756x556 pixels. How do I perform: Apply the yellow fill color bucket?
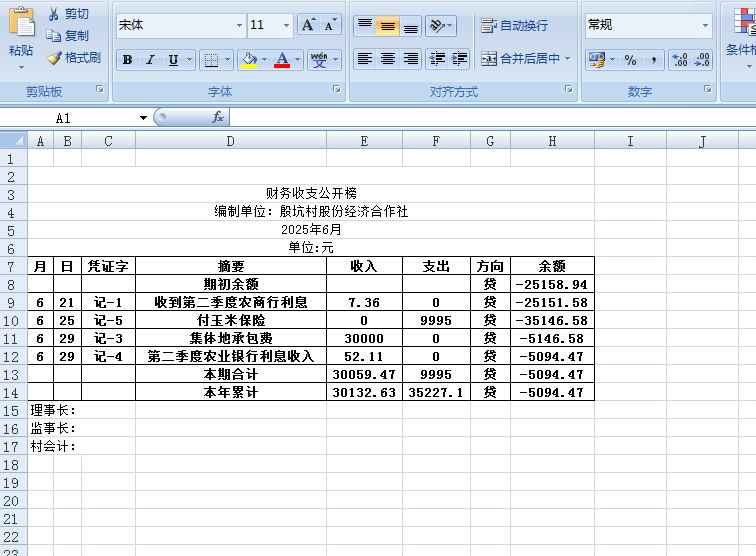coord(249,60)
